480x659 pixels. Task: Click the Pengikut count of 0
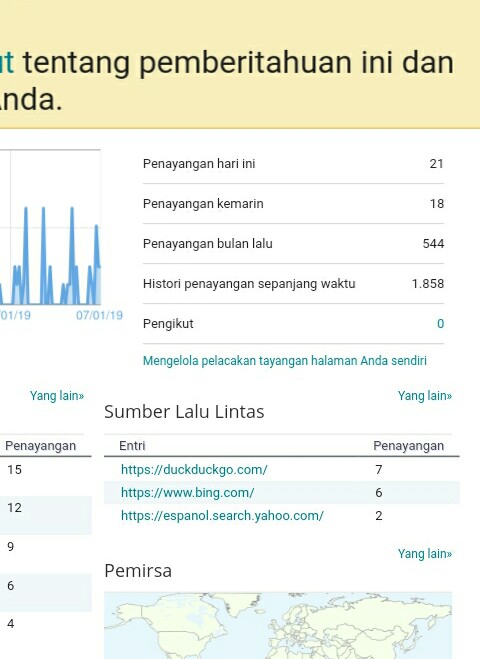[440, 324]
